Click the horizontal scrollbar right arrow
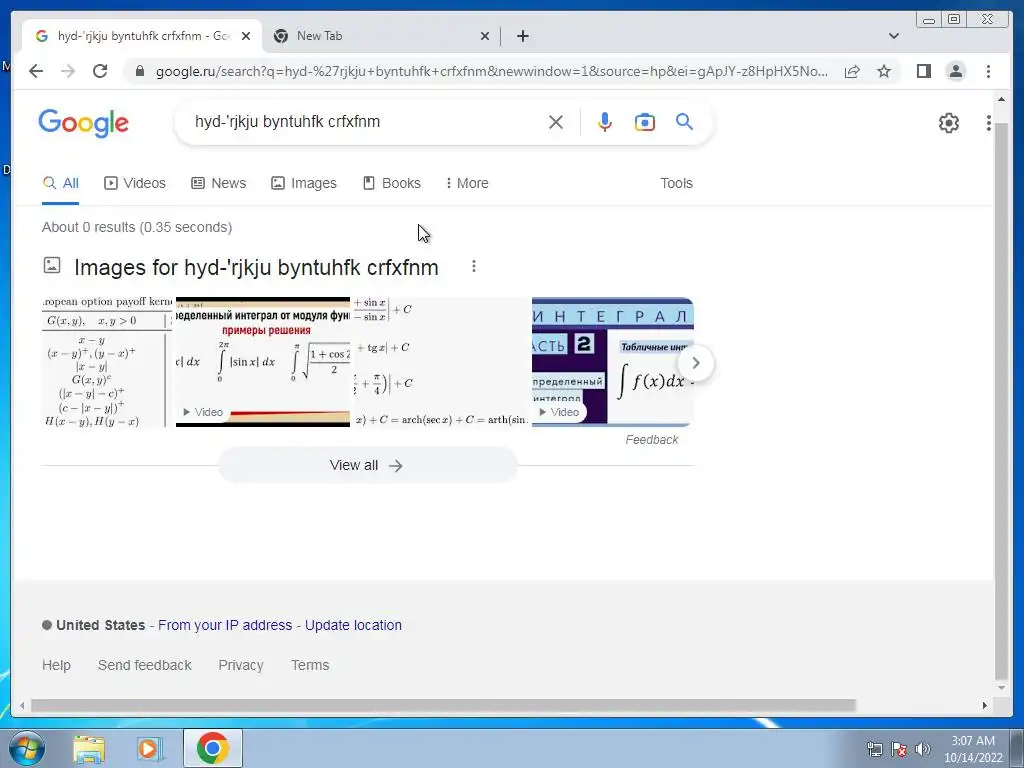 (985, 705)
